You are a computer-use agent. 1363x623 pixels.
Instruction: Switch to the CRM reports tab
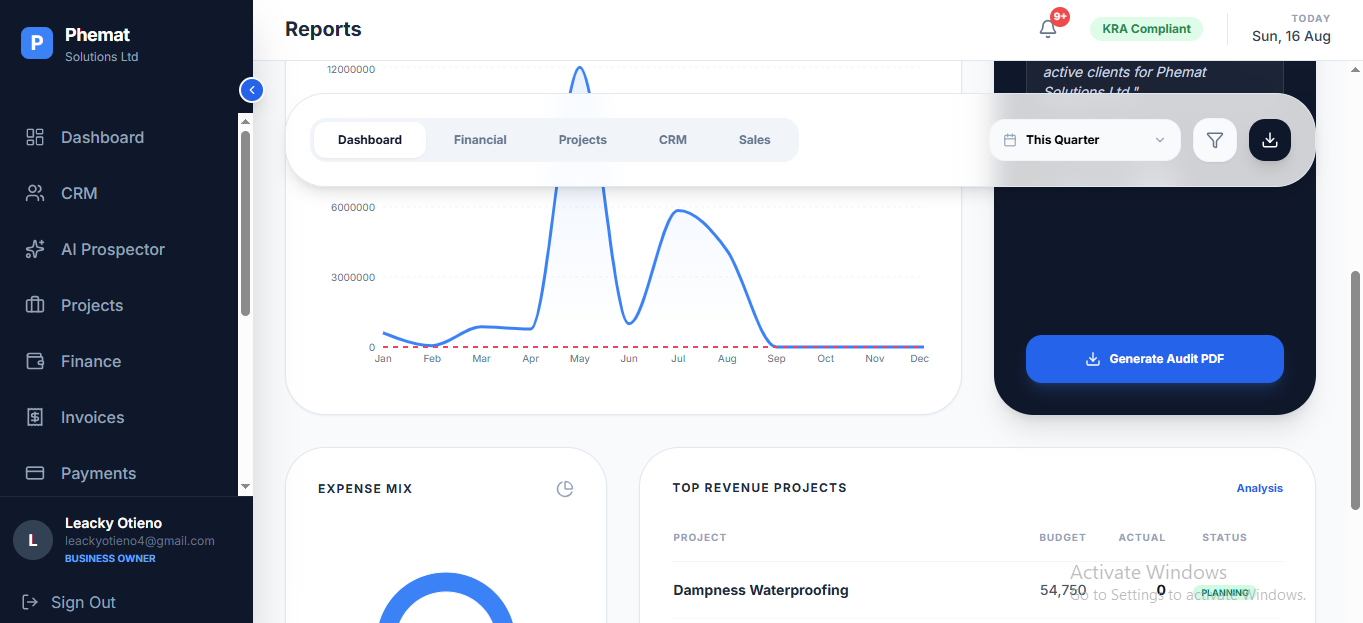point(673,140)
